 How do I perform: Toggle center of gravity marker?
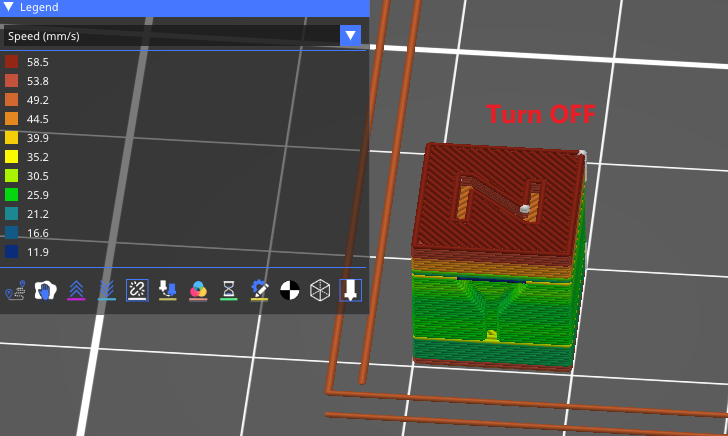click(x=290, y=291)
